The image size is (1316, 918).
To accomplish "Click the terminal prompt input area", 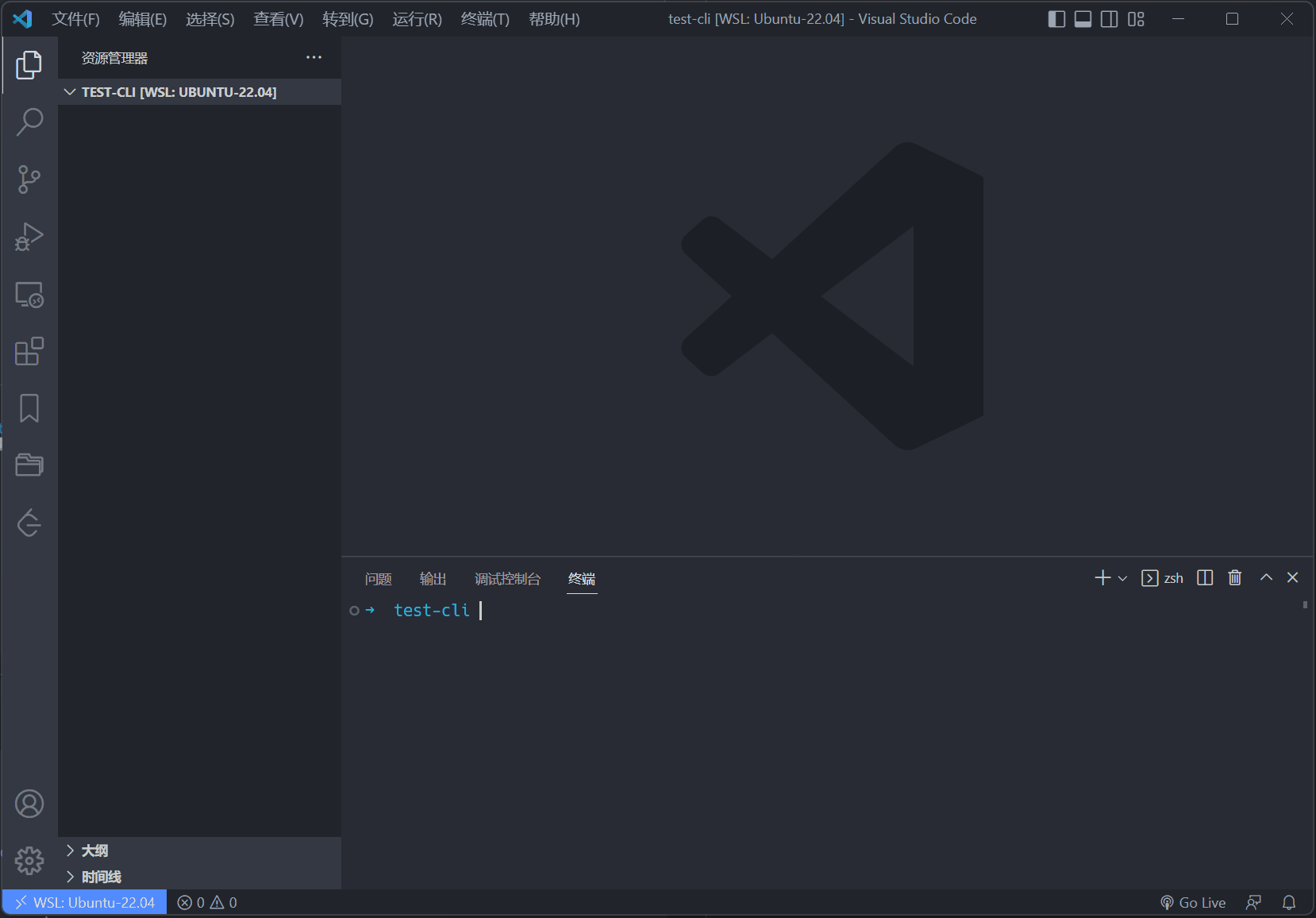I will (x=481, y=610).
